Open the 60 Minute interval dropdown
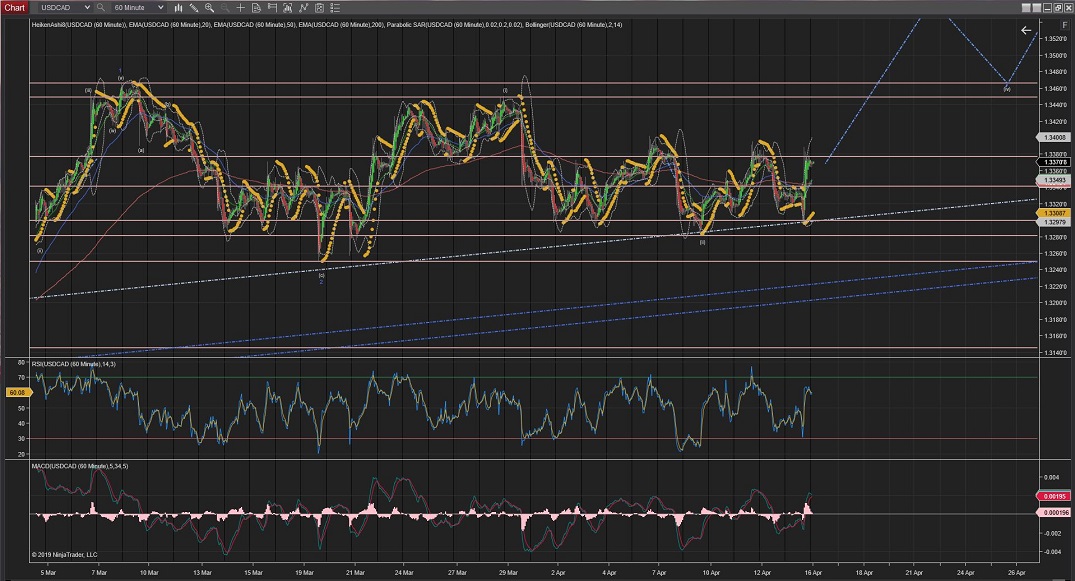 point(139,7)
